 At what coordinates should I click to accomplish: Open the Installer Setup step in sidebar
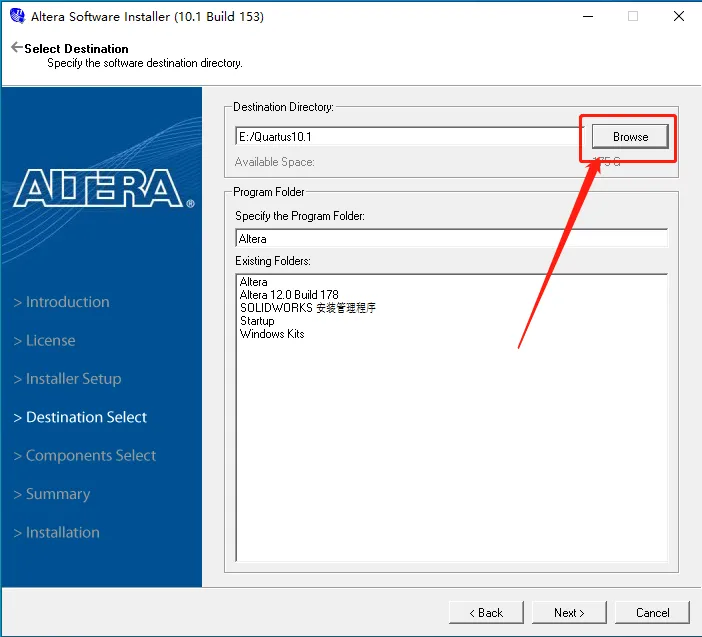tap(67, 379)
